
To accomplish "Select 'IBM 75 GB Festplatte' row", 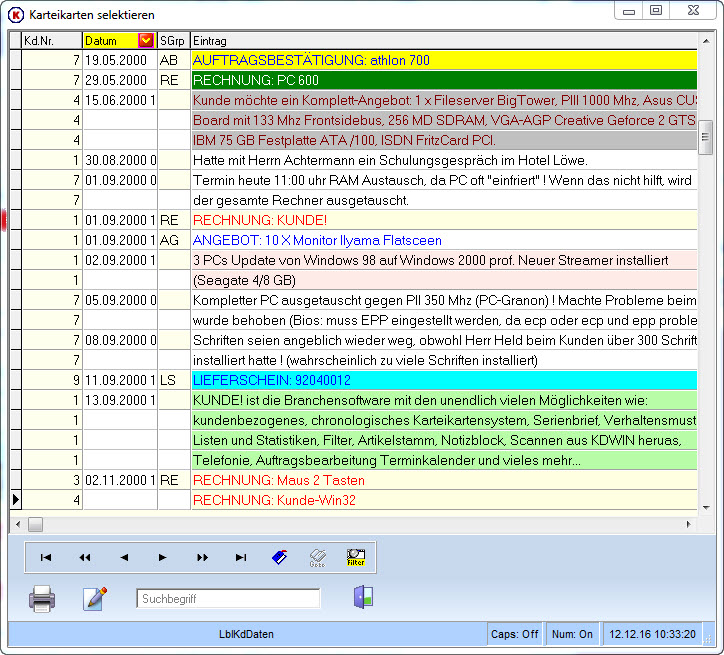I will (444, 140).
